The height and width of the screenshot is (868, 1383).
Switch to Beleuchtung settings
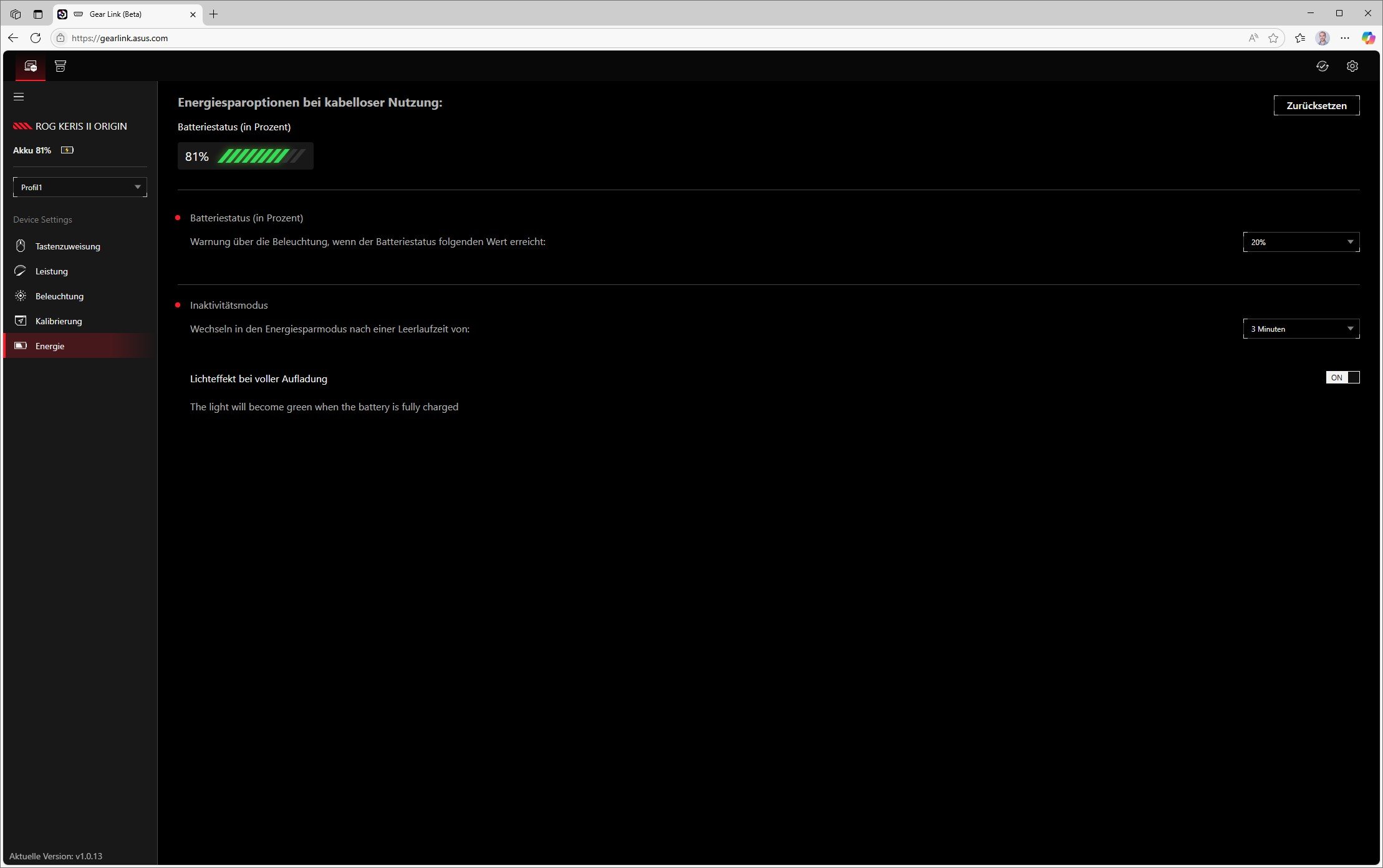(x=59, y=296)
